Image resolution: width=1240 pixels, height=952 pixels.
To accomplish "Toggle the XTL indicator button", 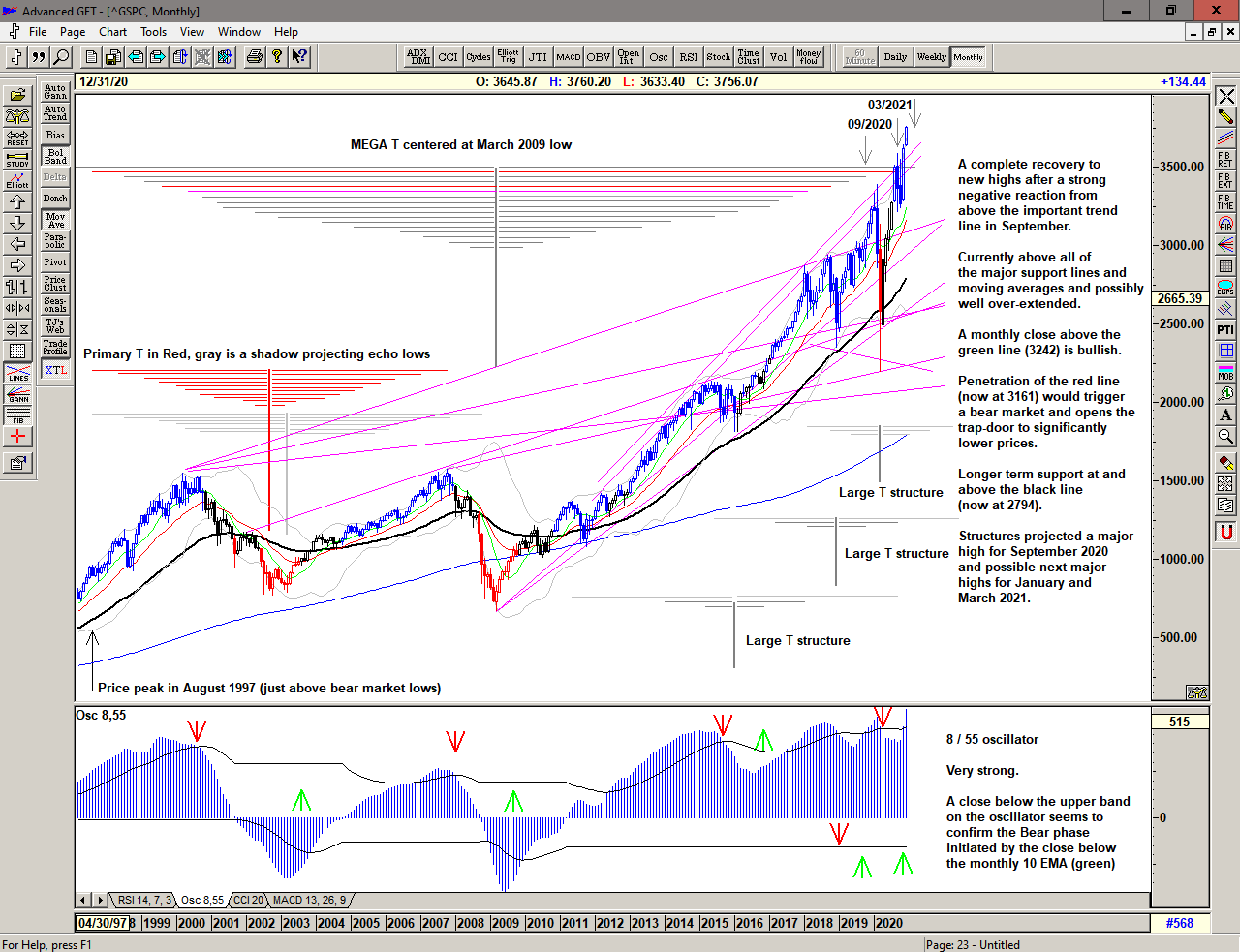I will pyautogui.click(x=55, y=370).
